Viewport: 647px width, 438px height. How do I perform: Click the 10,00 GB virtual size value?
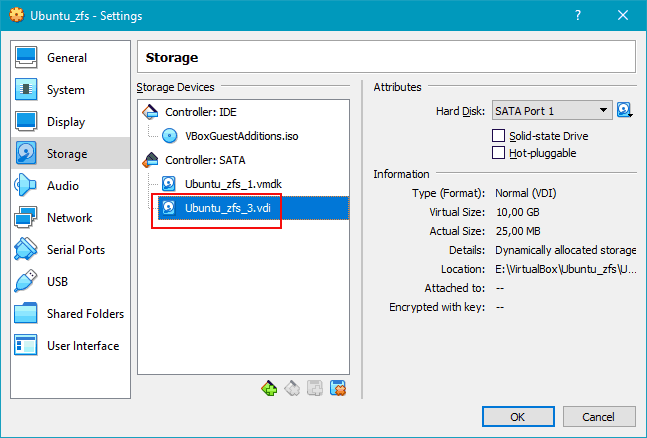pyautogui.click(x=517, y=212)
